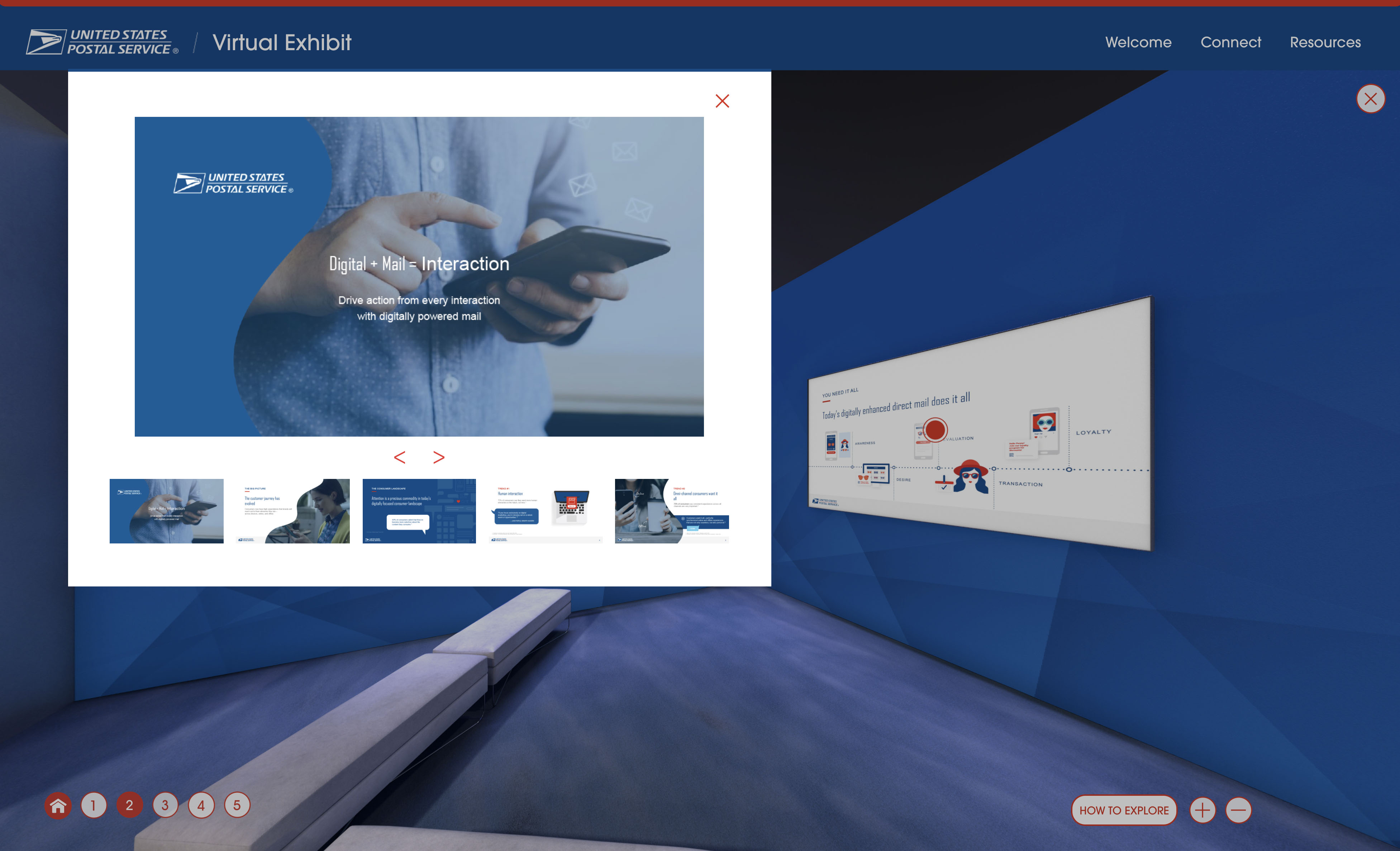Screen dimensions: 1400x851
Task: Advance to the next slide with the right arrow
Action: coord(439,457)
